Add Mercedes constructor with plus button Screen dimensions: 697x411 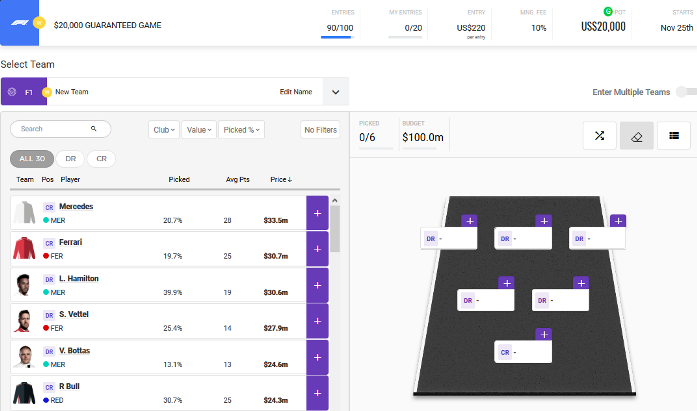tap(317, 213)
